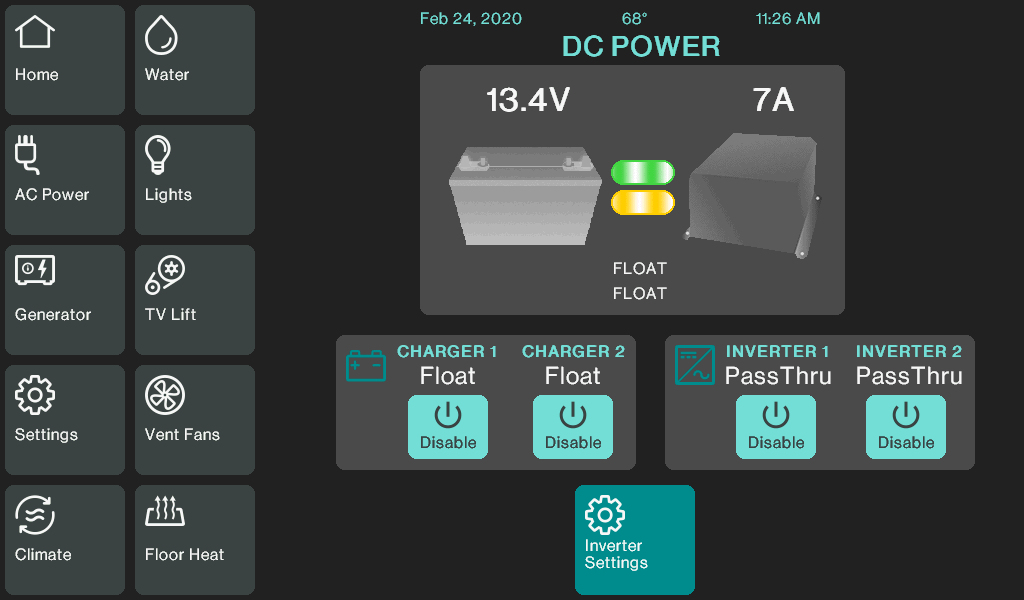Open Inverter Settings
This screenshot has width=1024, height=600.
coord(635,540)
